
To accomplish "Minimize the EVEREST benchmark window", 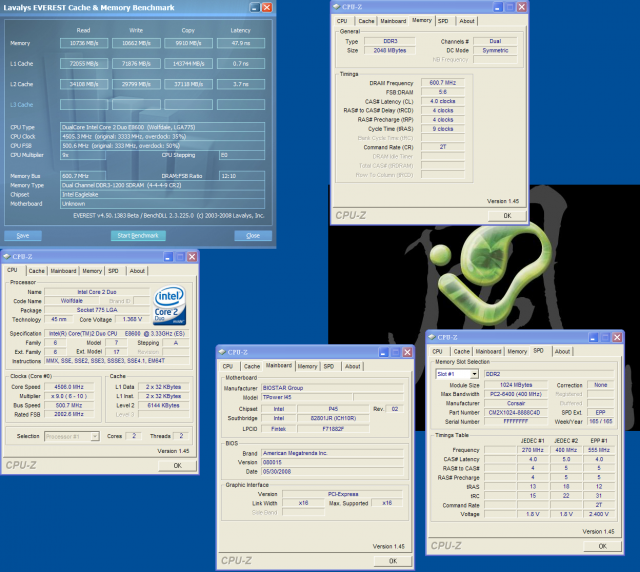I will pos(255,7).
